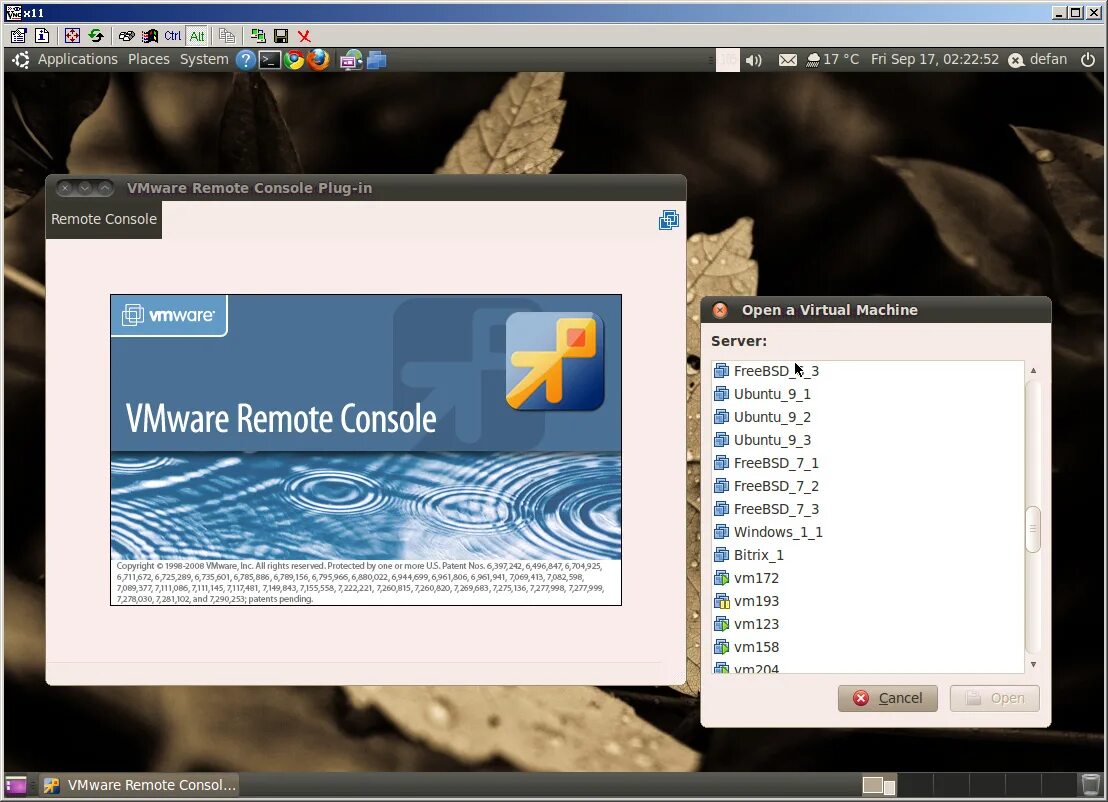Click the vm172 powered-on VM icon
Screen dimensions: 1108x802
click(x=721, y=578)
